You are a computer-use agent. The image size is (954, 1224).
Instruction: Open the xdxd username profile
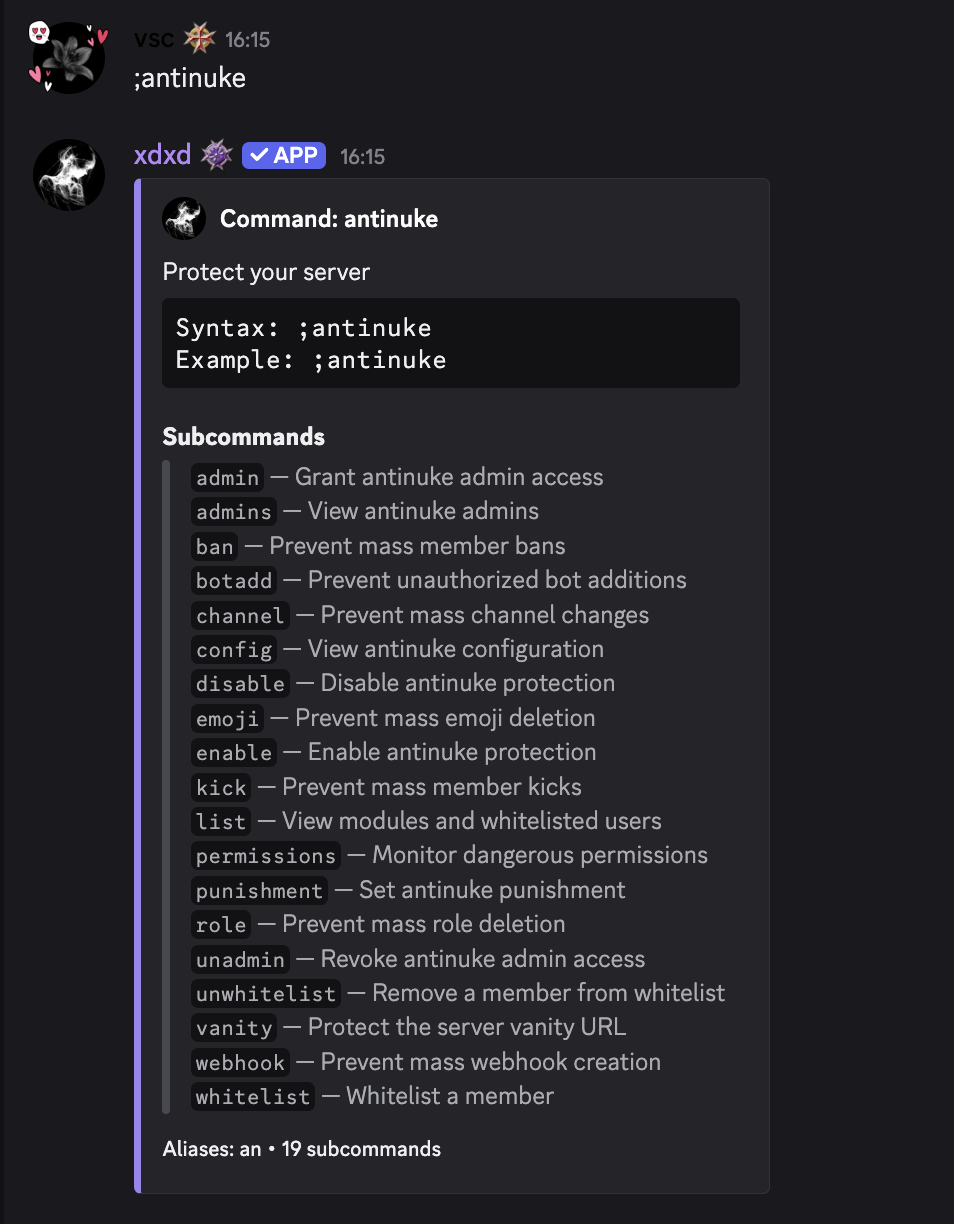coord(162,156)
